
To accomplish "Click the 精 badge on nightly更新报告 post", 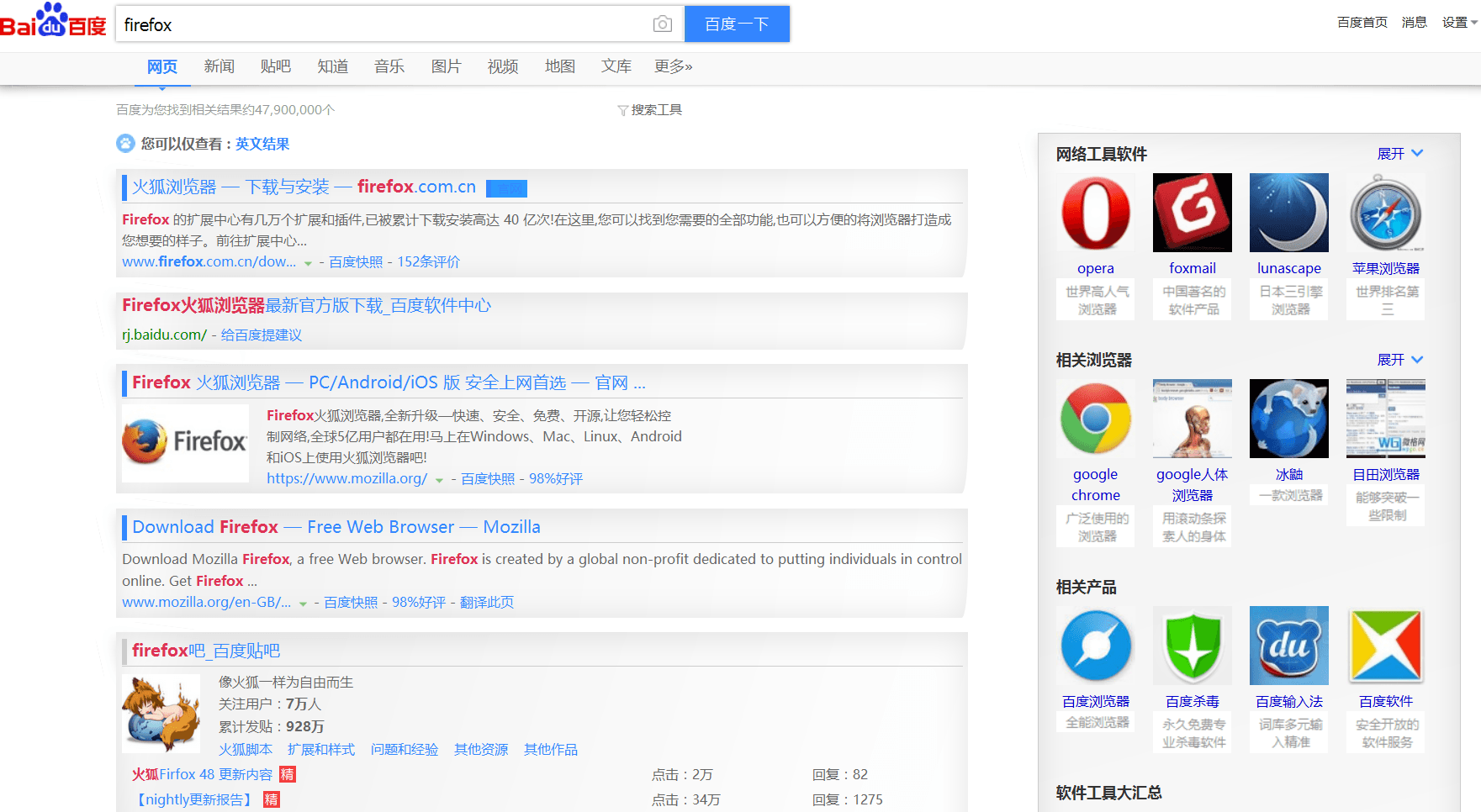I will (x=271, y=799).
